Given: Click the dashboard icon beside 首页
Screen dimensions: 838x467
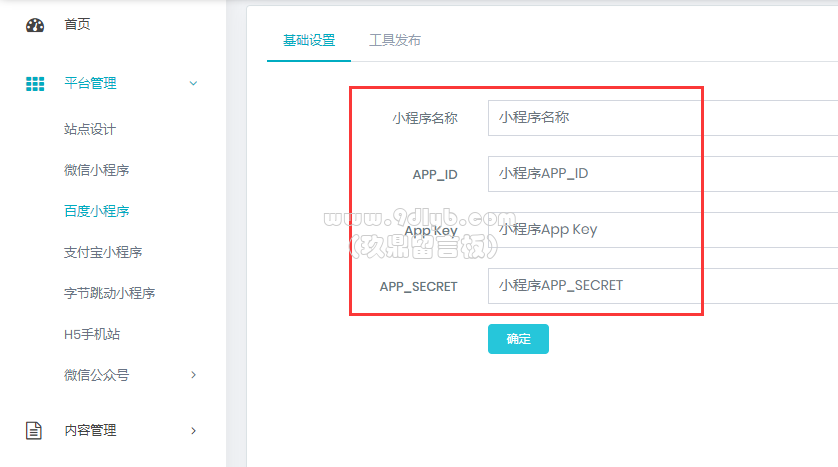Looking at the screenshot, I should pos(35,25).
